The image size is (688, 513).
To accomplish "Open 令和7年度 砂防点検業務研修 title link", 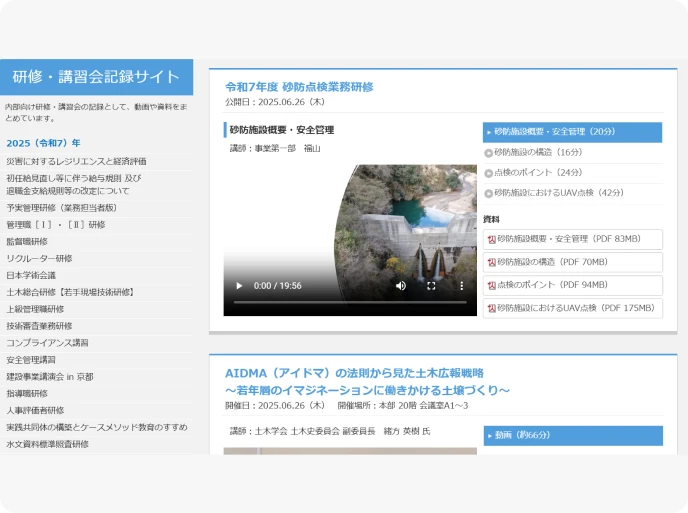I will (299, 87).
